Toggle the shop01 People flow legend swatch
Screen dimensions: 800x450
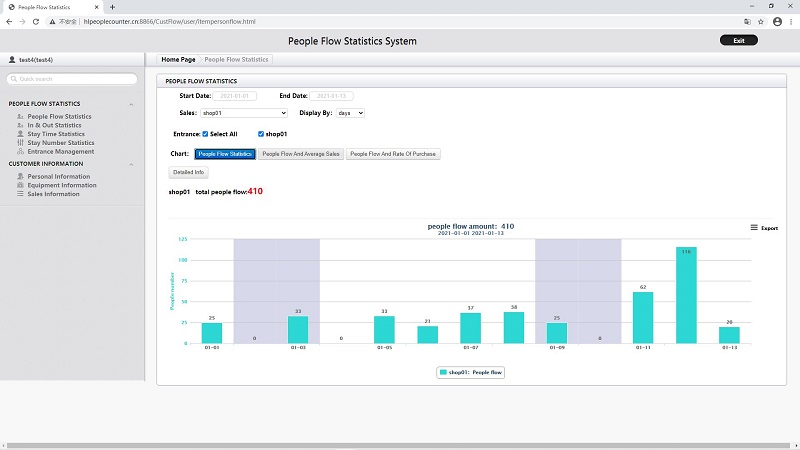[x=443, y=372]
